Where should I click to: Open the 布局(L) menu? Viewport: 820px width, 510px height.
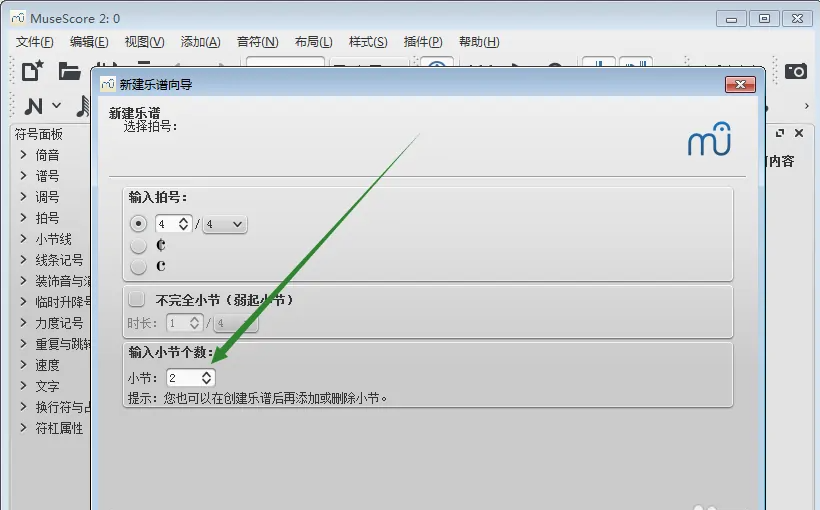313,42
